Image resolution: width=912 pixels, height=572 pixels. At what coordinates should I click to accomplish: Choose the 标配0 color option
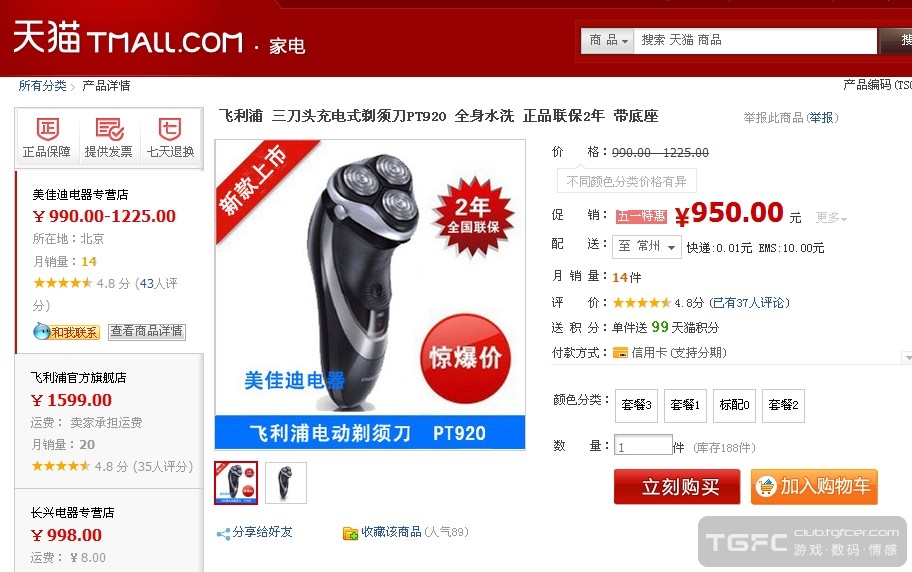point(734,406)
